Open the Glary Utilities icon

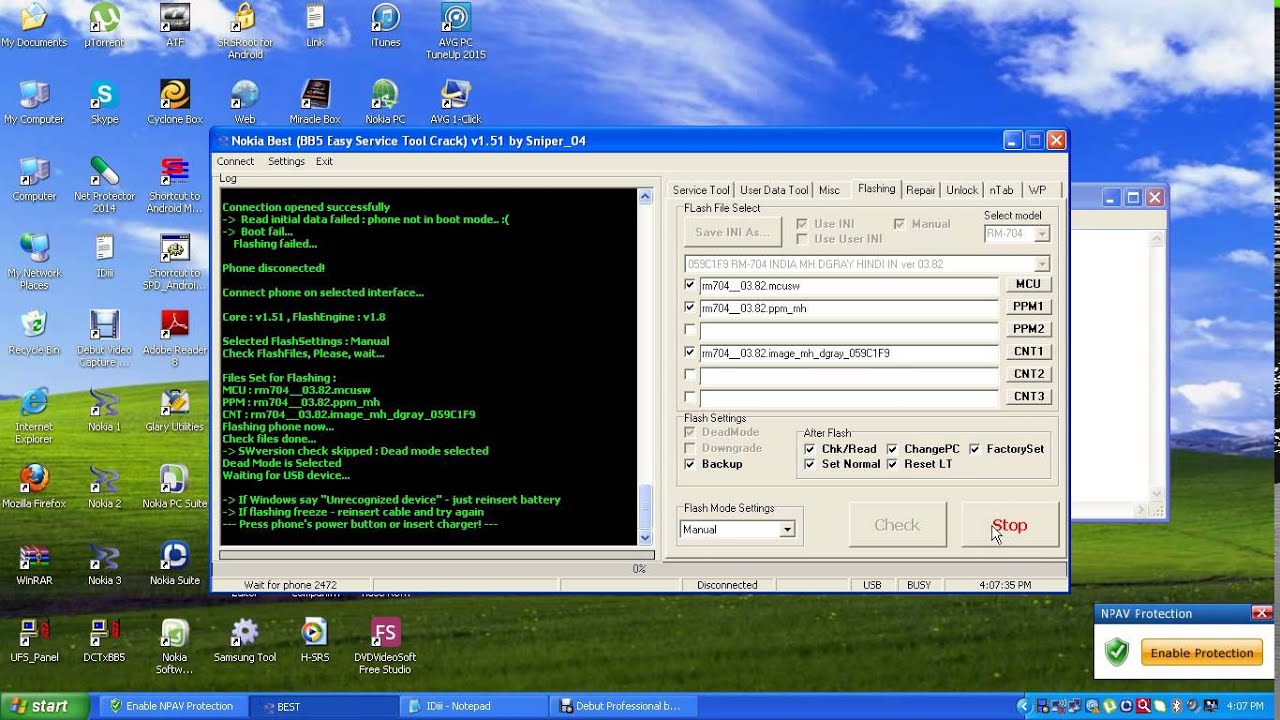[175, 410]
